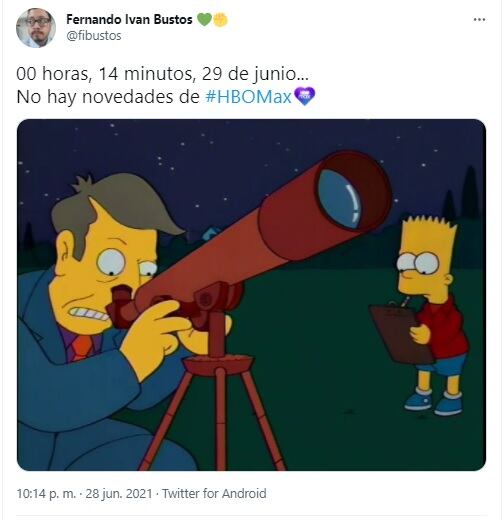
Task: Click Bart Simpson in the image
Action: (431, 314)
